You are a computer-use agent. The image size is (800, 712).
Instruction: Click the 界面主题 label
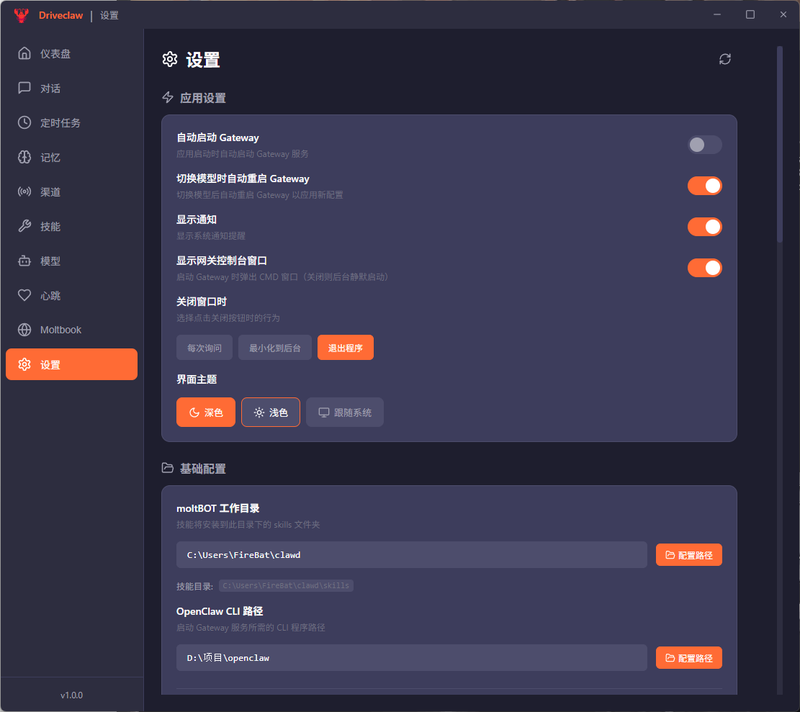pos(196,379)
